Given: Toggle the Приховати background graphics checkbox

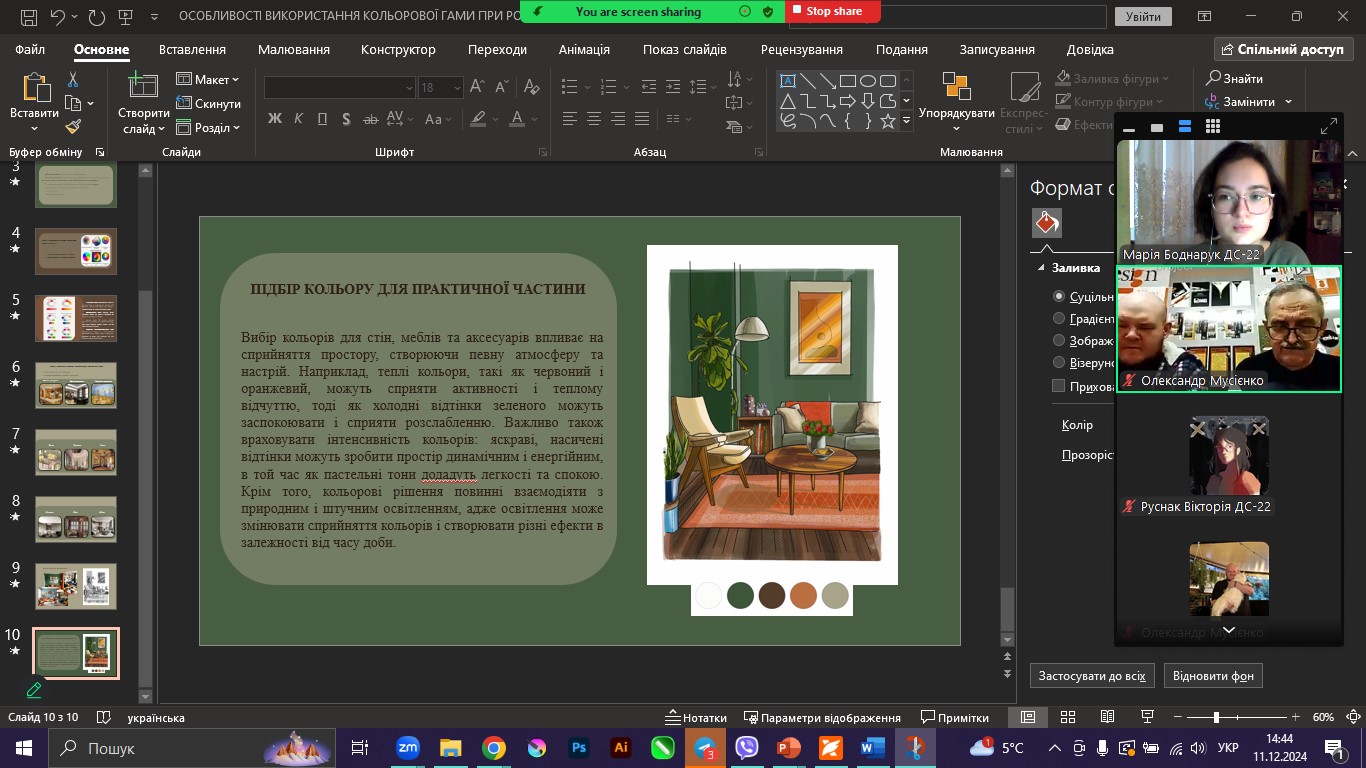Looking at the screenshot, I should (x=1059, y=386).
